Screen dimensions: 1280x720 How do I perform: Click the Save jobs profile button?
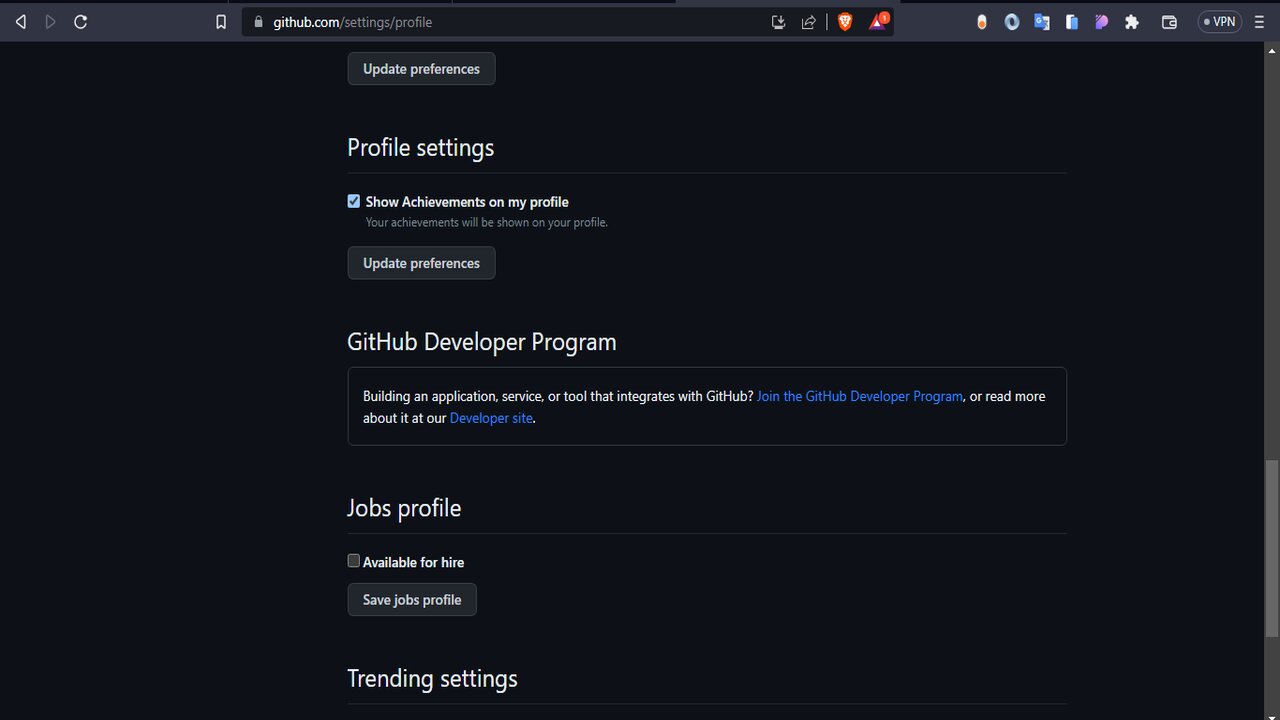click(x=412, y=600)
